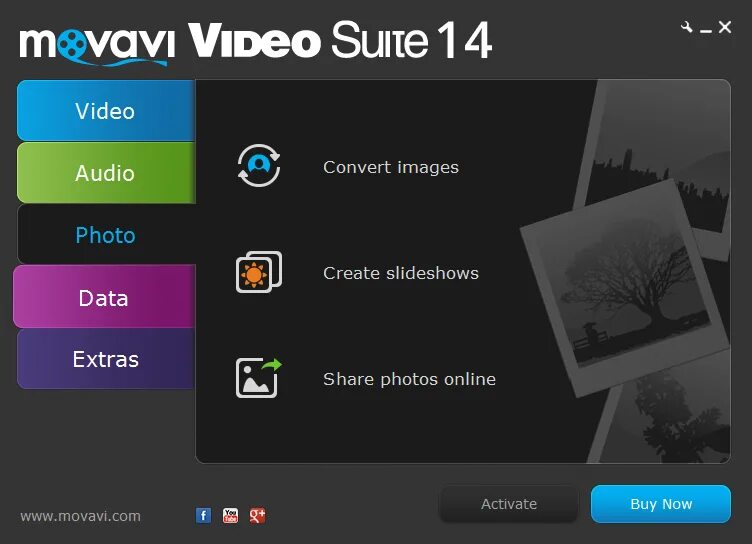Open settings with the wrench icon
This screenshot has width=752, height=544.
click(687, 27)
